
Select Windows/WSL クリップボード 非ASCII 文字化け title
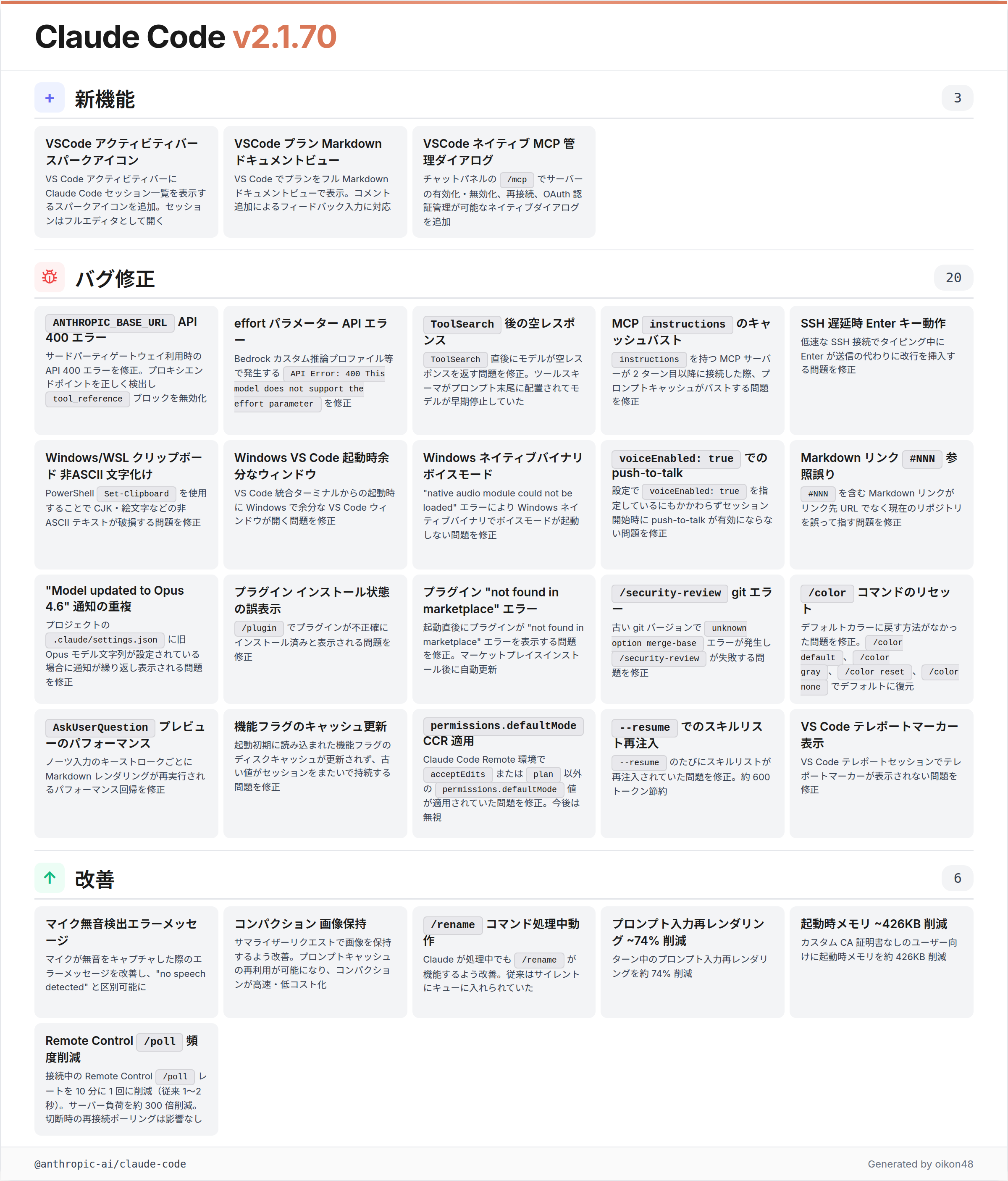tap(124, 466)
